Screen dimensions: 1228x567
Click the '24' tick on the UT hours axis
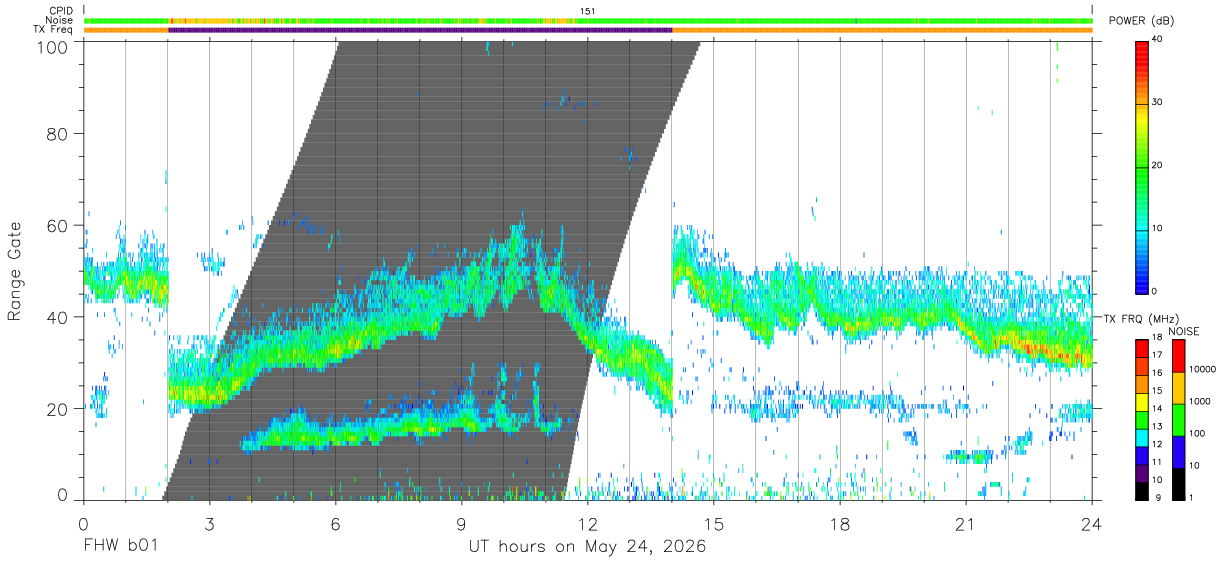[1091, 522]
